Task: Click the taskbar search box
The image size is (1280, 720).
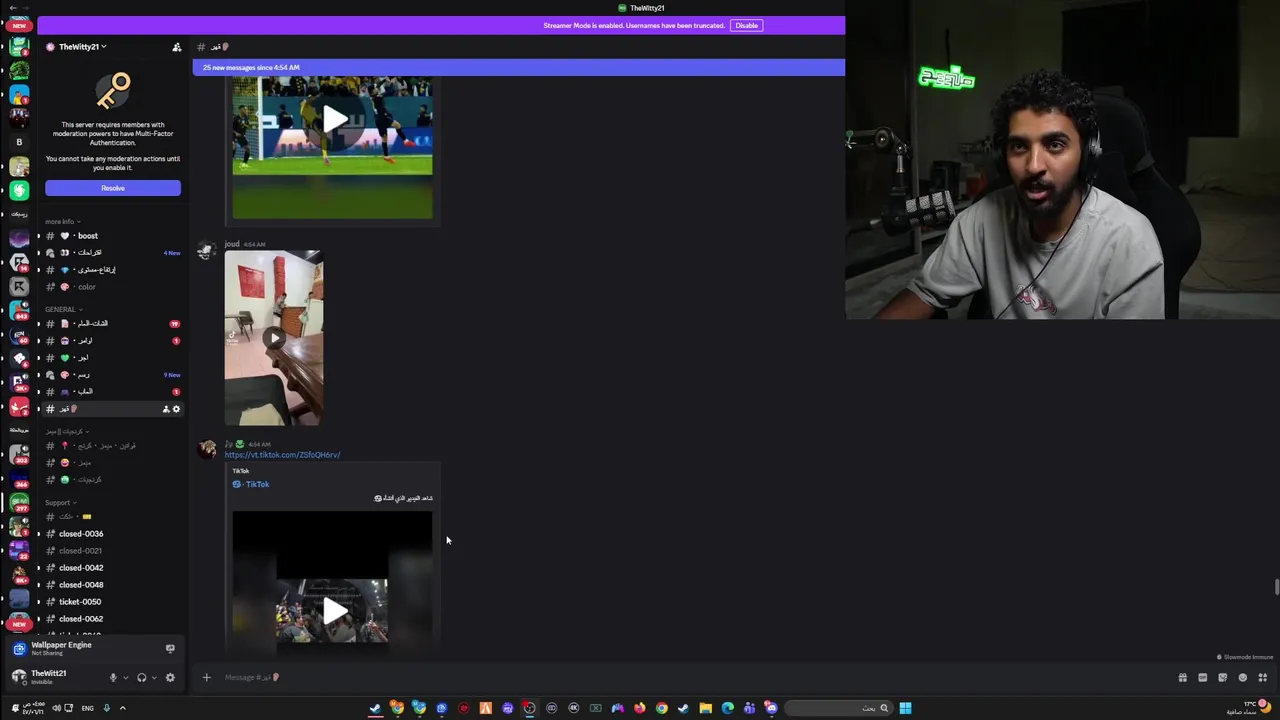Action: 838,708
